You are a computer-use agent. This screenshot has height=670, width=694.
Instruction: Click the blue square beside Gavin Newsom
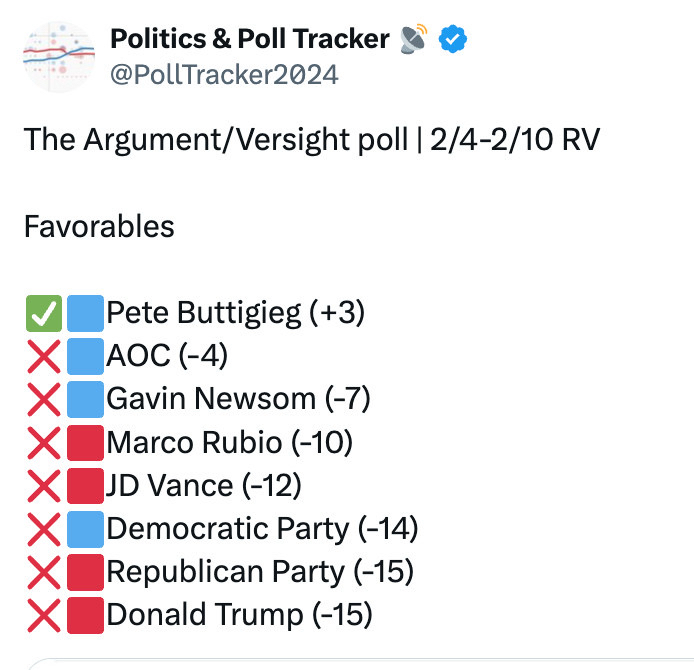click(x=86, y=400)
